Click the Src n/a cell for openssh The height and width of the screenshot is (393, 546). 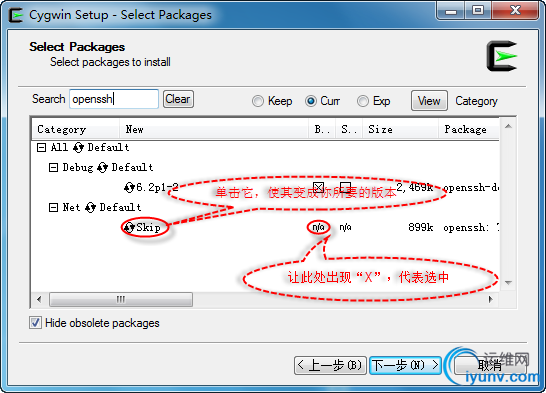pyautogui.click(x=345, y=227)
